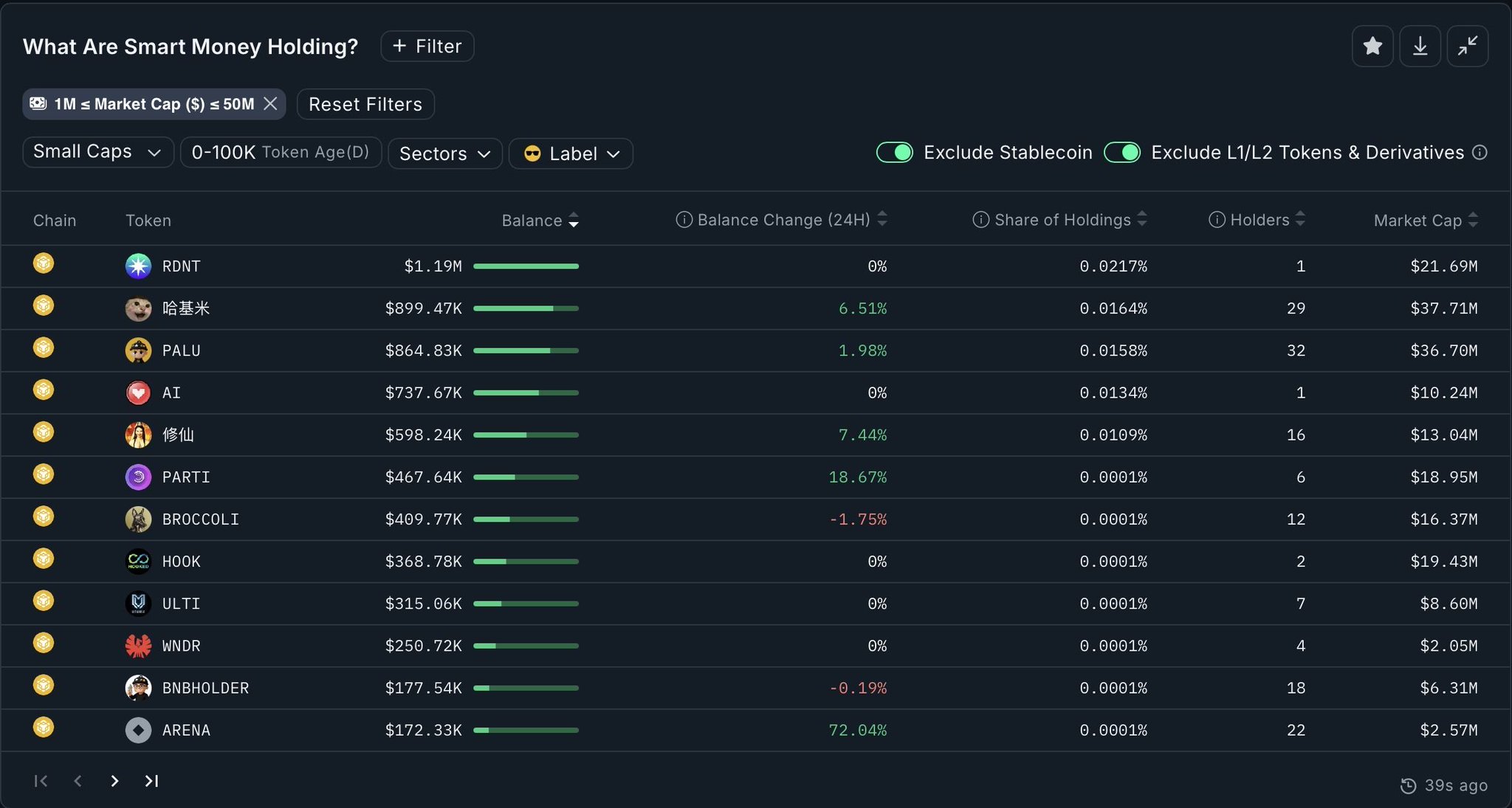Remove the Market Cap filter chip
Viewport: 1512px width, 808px height.
(x=271, y=104)
